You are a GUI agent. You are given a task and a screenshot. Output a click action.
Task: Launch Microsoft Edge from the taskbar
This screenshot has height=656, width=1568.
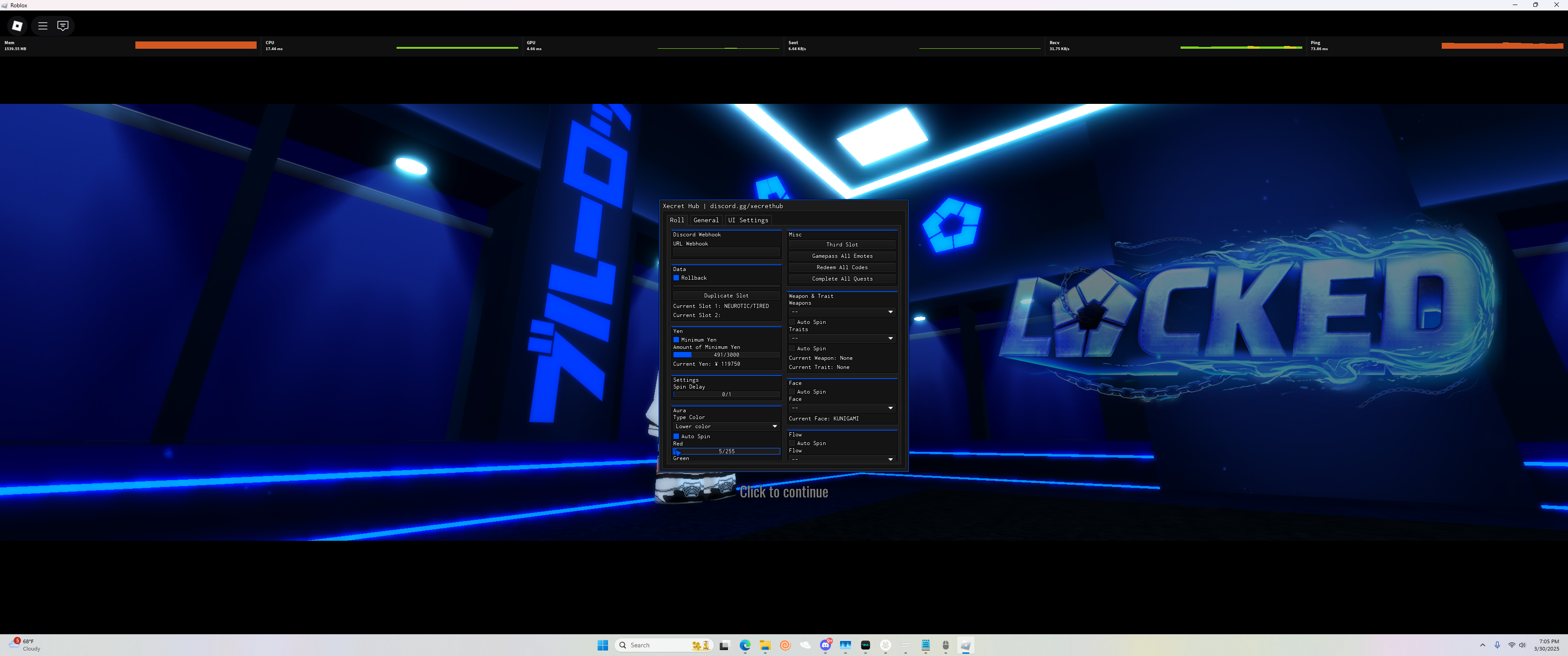pyautogui.click(x=745, y=645)
